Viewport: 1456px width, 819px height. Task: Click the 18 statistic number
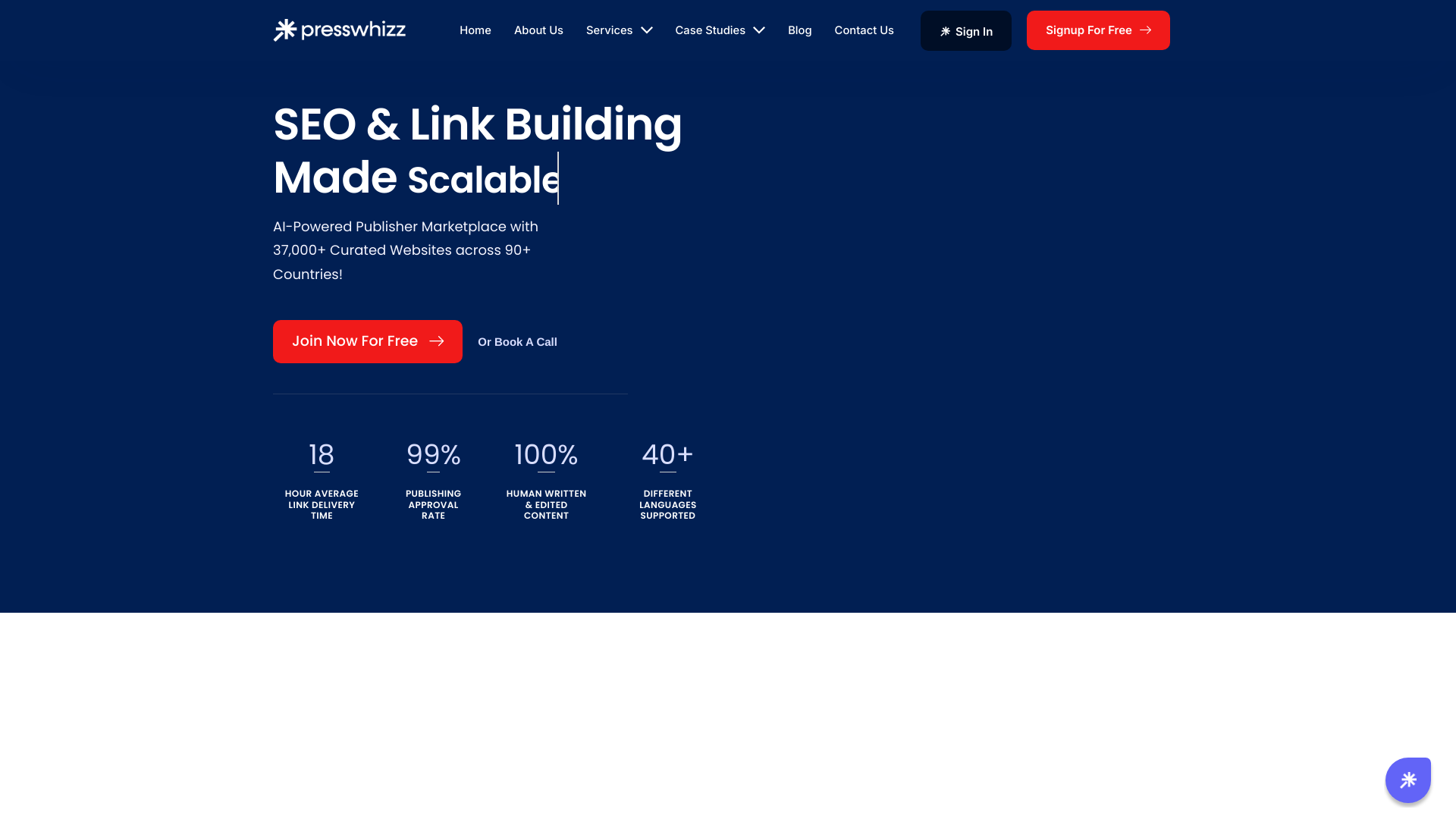point(322,455)
